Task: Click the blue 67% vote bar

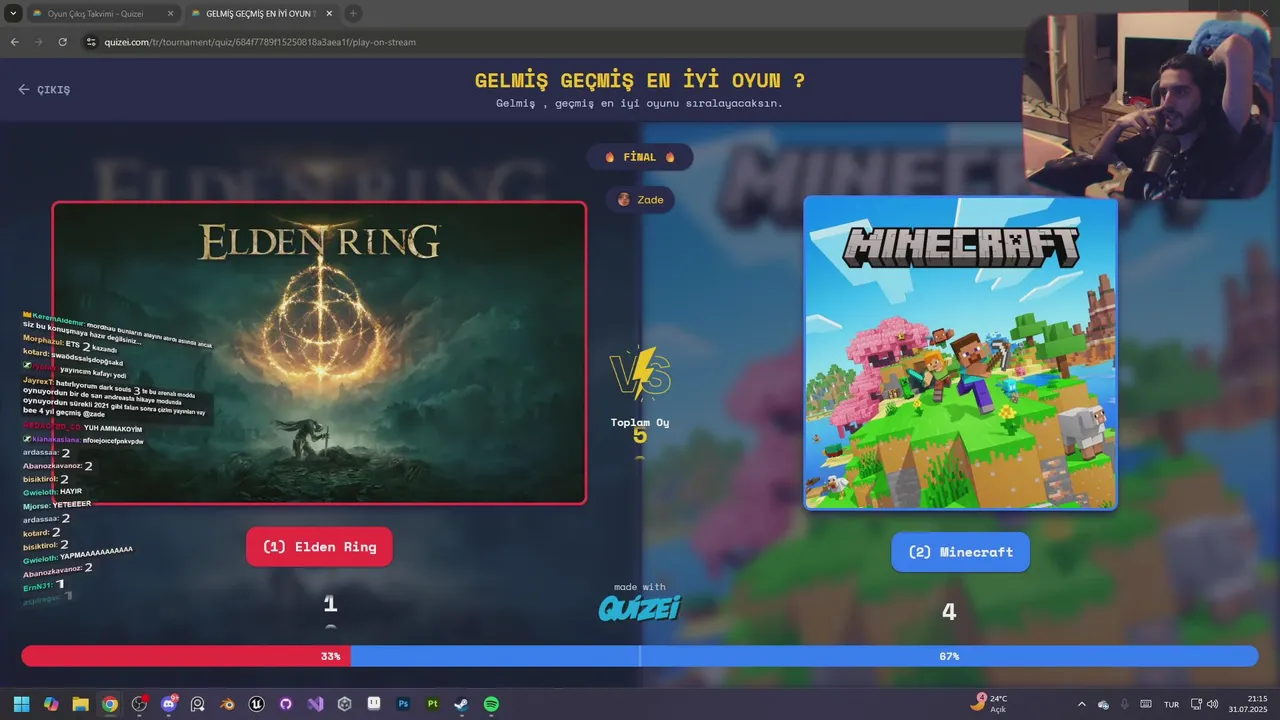Action: point(804,656)
